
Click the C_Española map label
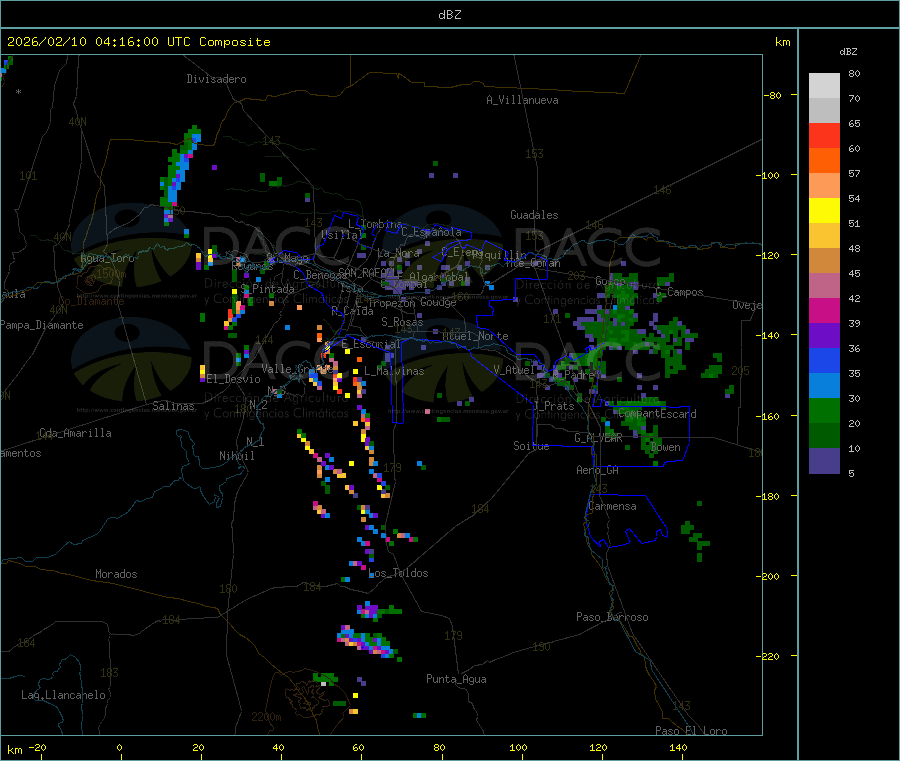[431, 232]
